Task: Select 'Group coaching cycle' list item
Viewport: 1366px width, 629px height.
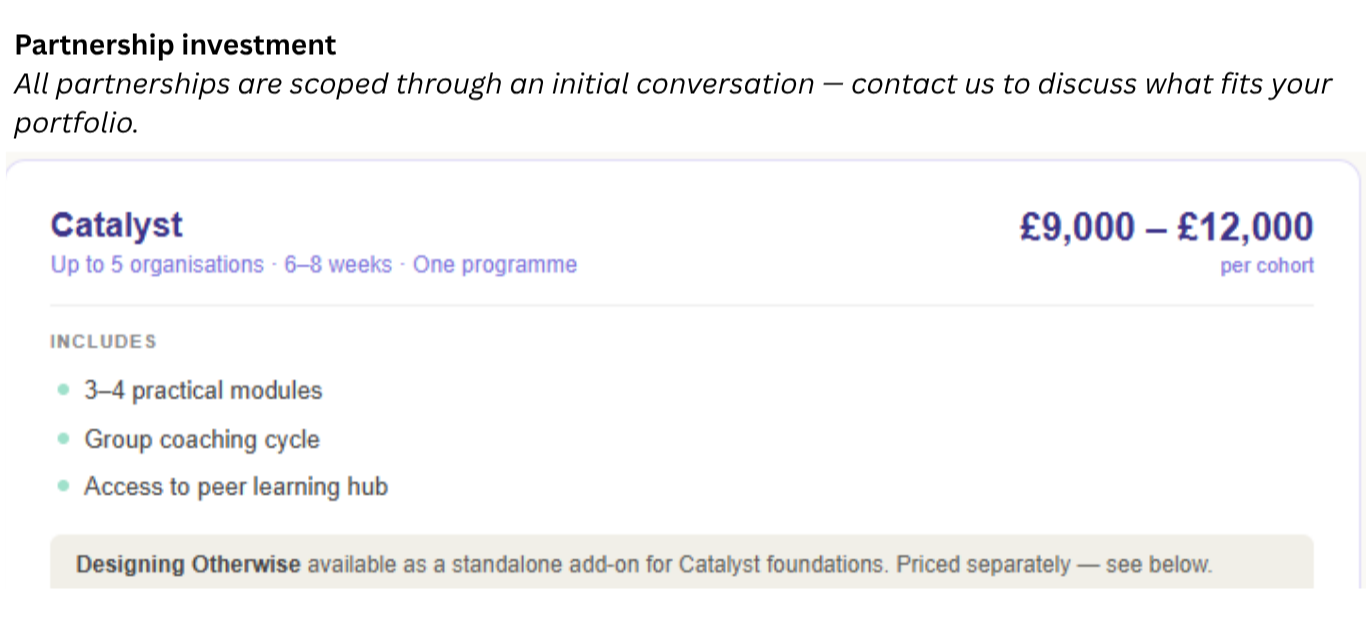Action: click(x=202, y=439)
